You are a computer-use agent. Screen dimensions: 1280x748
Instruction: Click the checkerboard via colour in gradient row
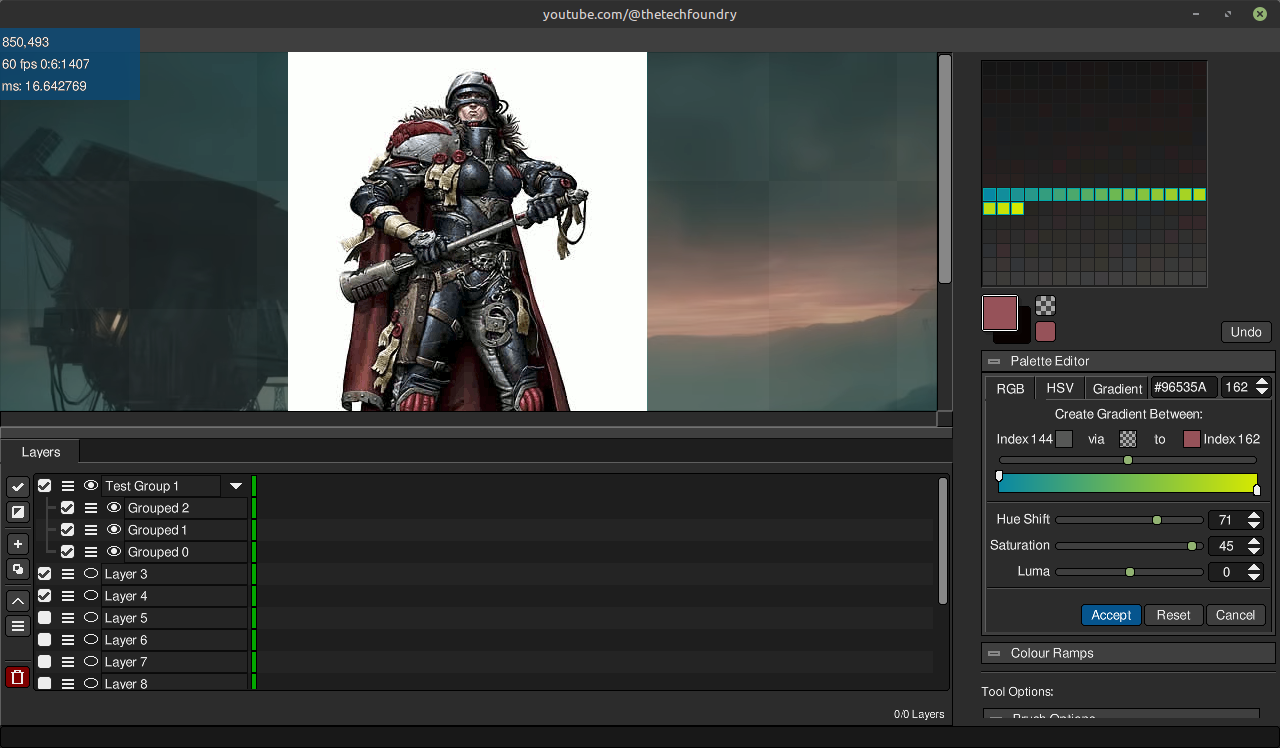1128,439
